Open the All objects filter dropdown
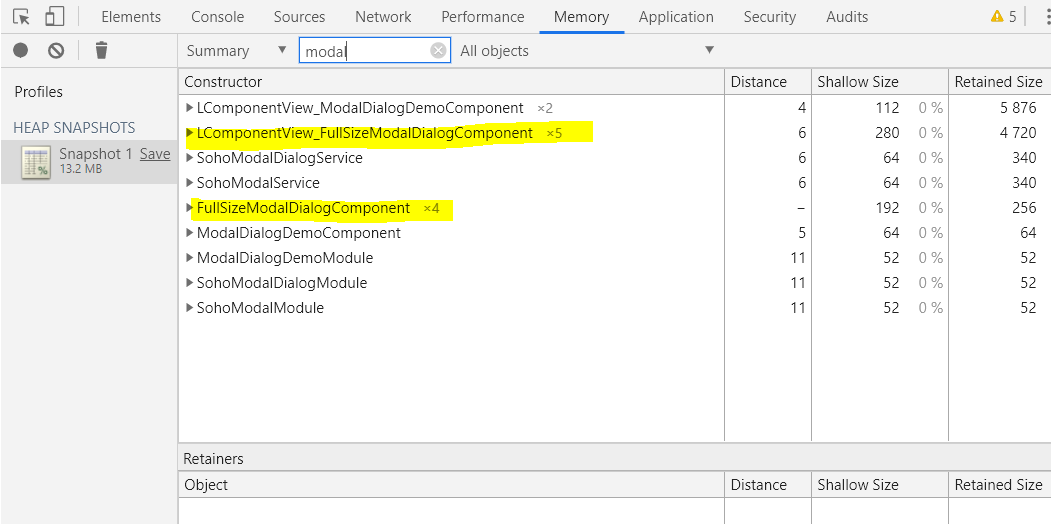 tap(587, 51)
